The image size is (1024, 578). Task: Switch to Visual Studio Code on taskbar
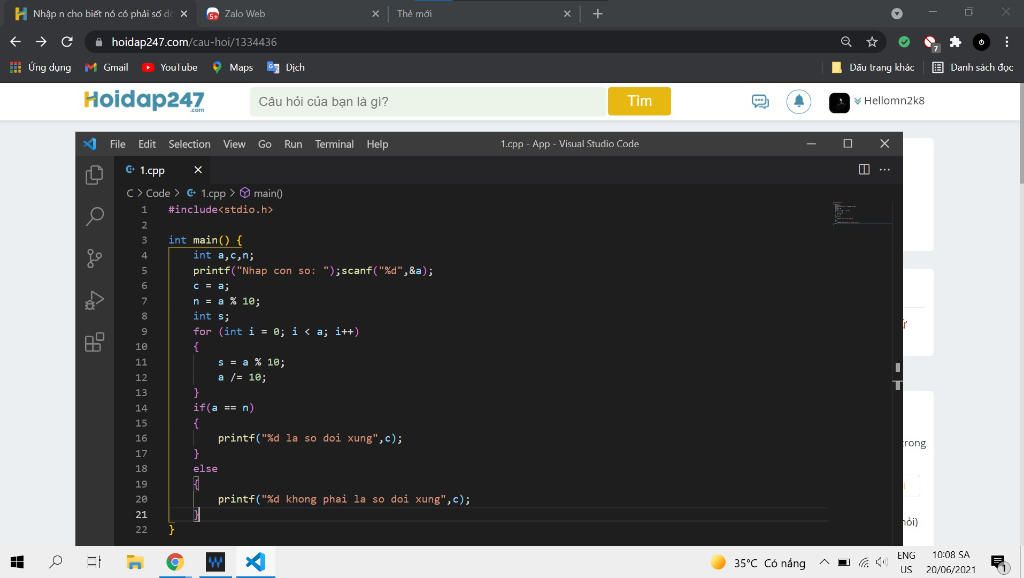coord(255,562)
